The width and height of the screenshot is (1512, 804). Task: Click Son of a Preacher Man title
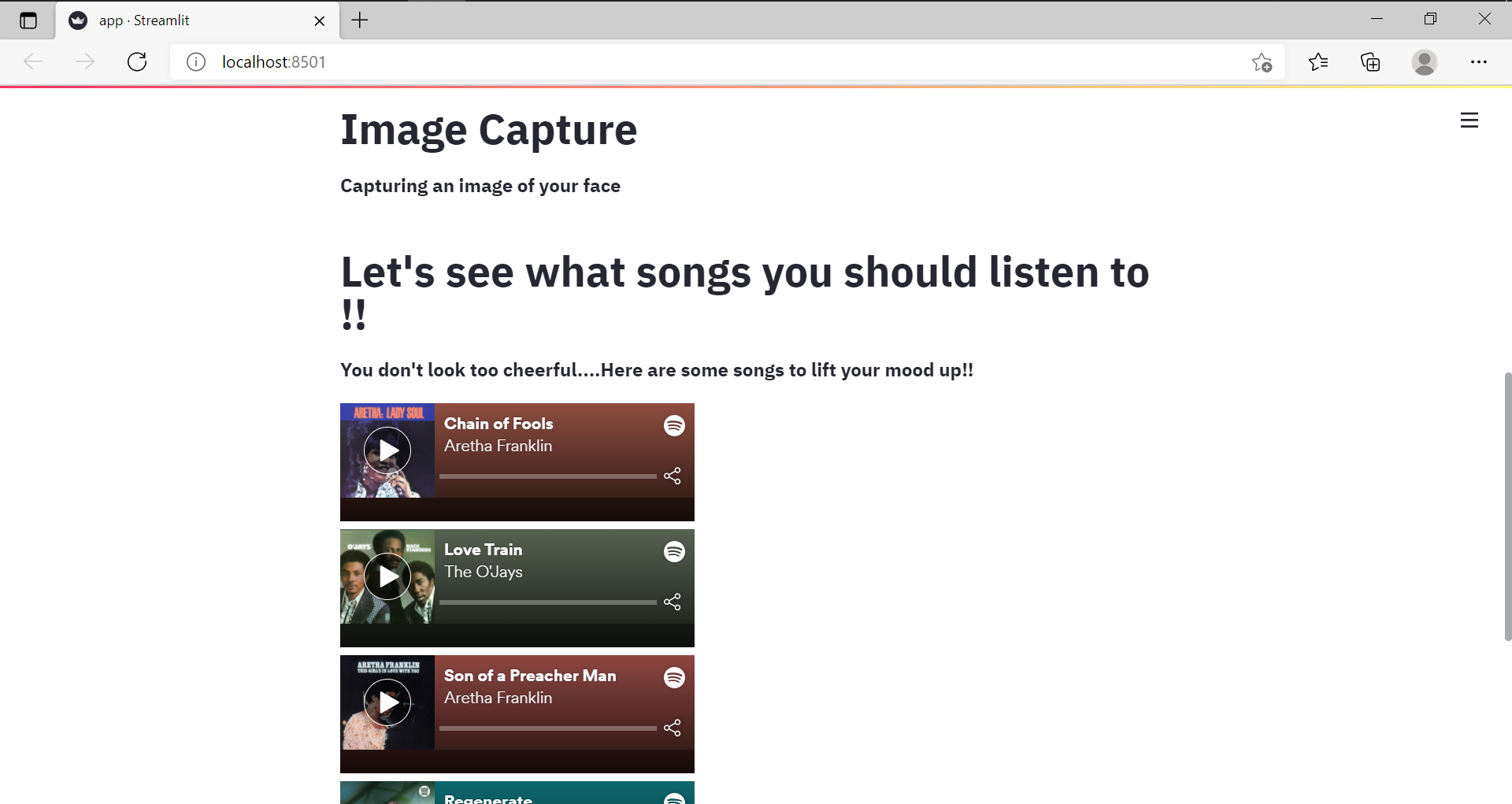click(x=530, y=676)
